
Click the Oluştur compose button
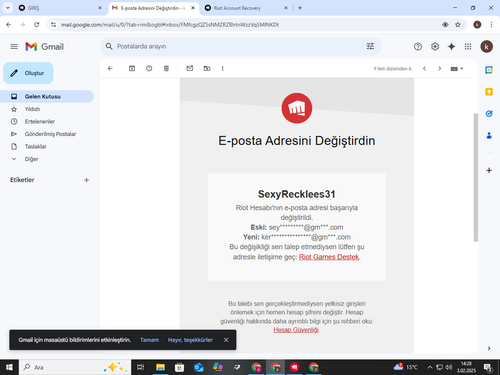click(28, 73)
